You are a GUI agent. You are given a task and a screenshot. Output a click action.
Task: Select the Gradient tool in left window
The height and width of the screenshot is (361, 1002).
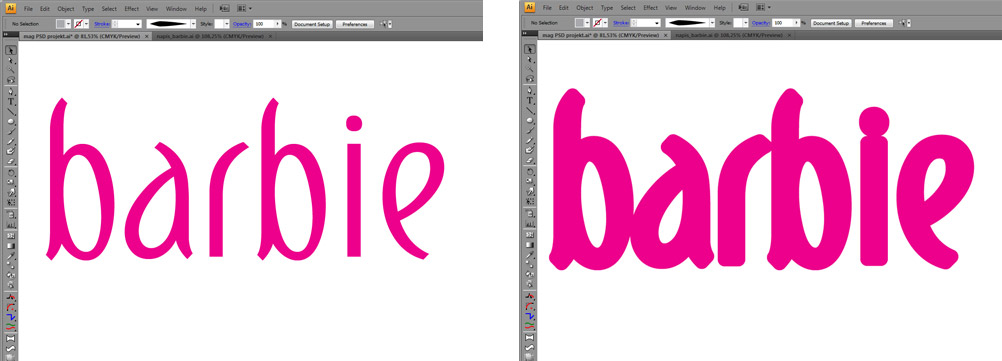11,245
